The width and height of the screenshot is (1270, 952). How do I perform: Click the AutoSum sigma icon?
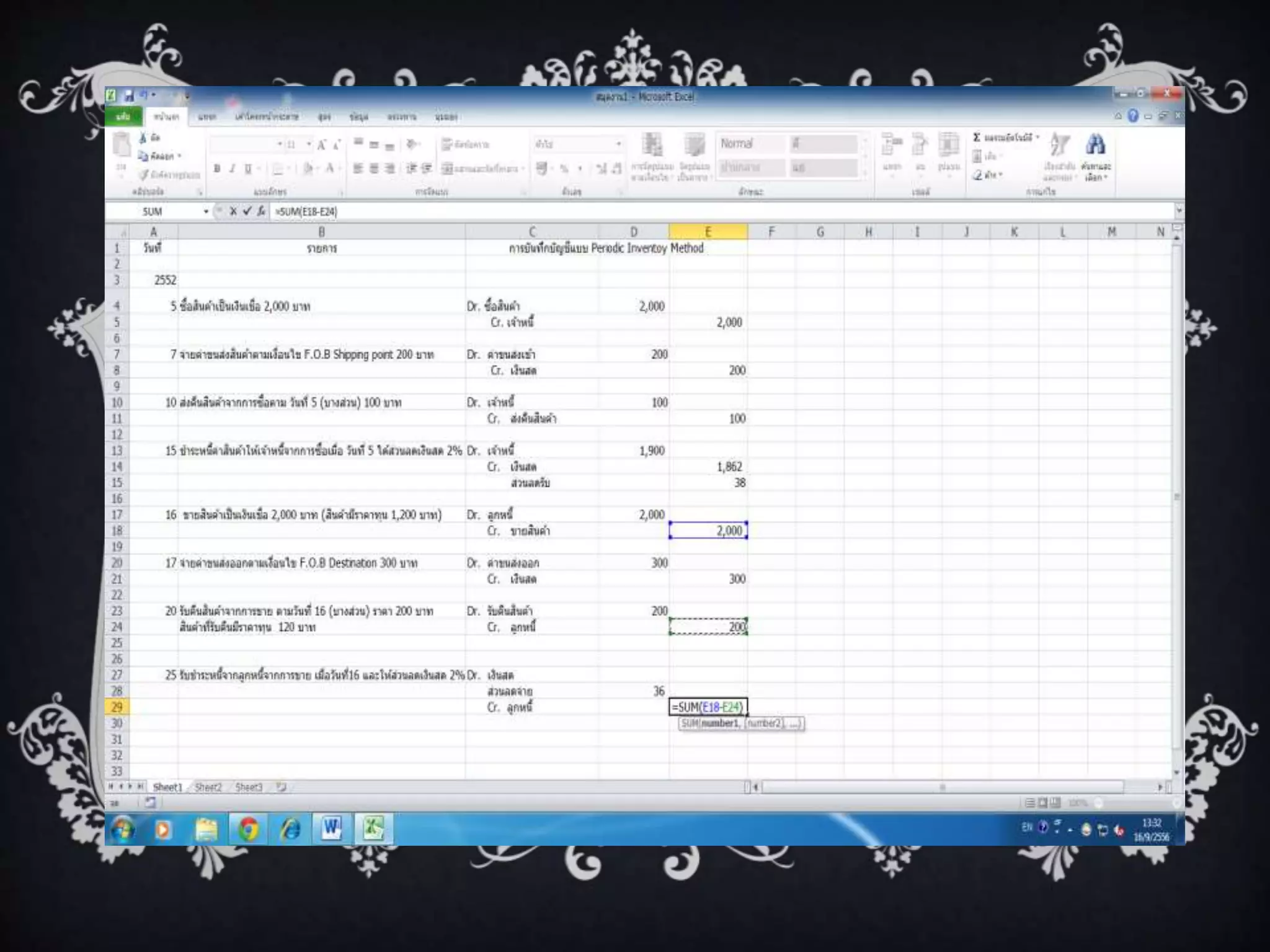977,138
